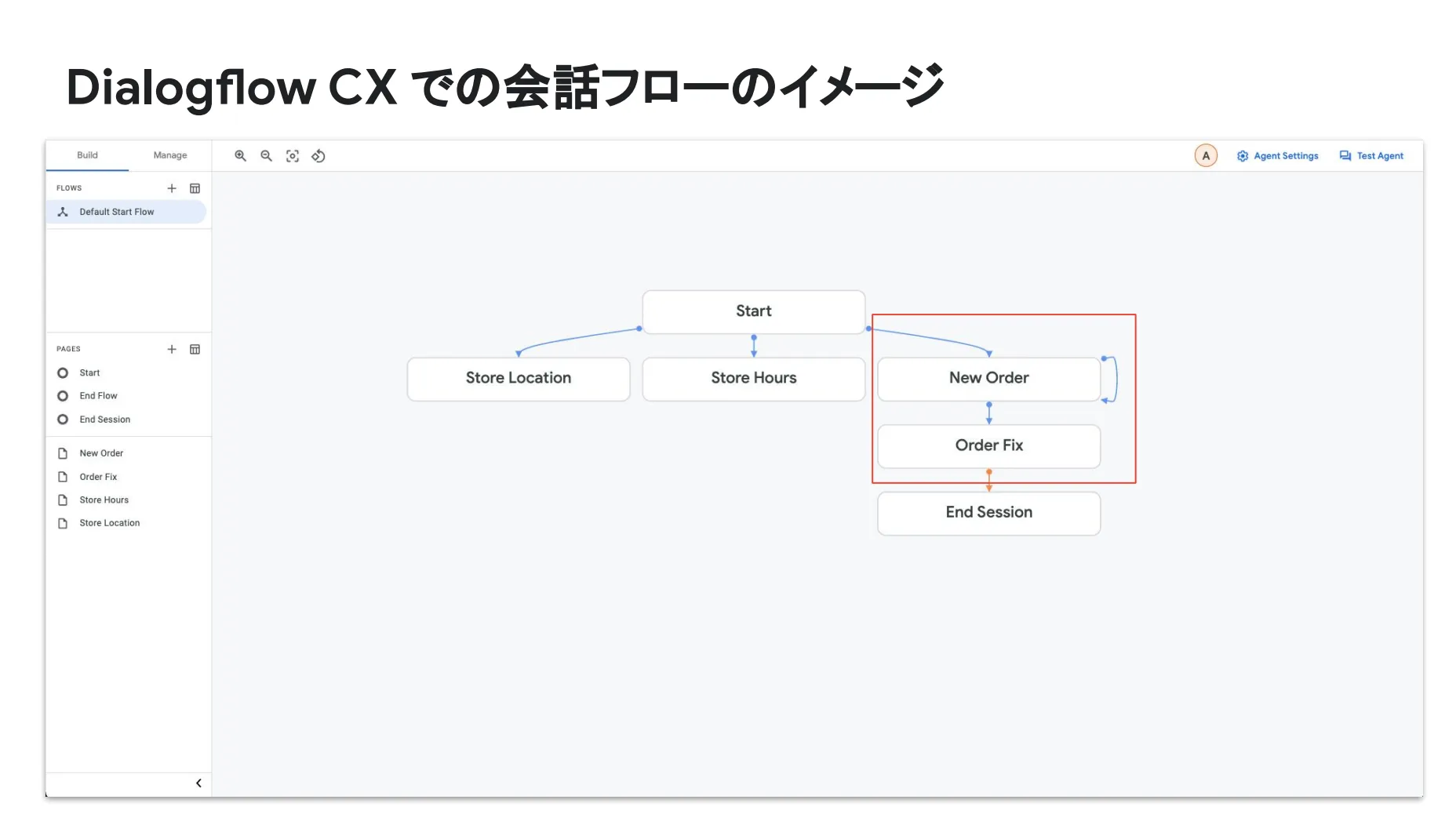Click the New Order node on canvas

tap(989, 378)
